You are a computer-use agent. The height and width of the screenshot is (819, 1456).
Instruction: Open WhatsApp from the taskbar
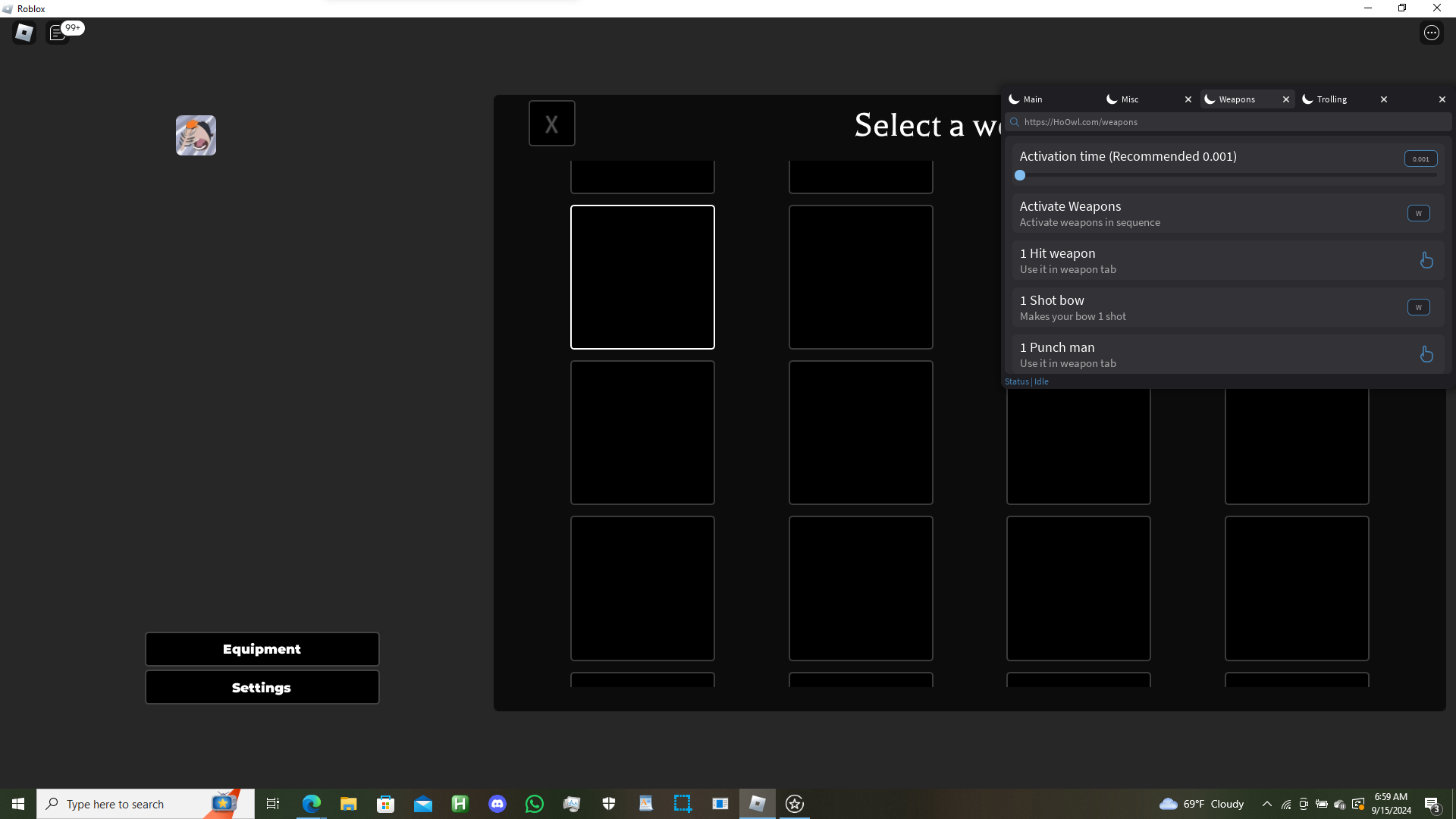point(535,804)
